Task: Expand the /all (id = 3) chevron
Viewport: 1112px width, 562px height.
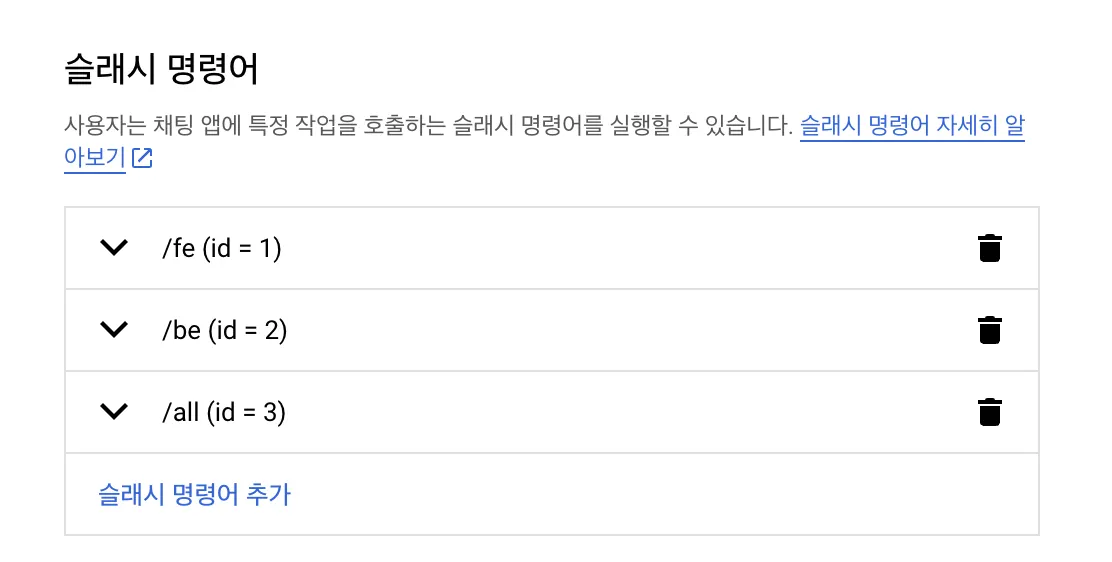Action: [115, 412]
